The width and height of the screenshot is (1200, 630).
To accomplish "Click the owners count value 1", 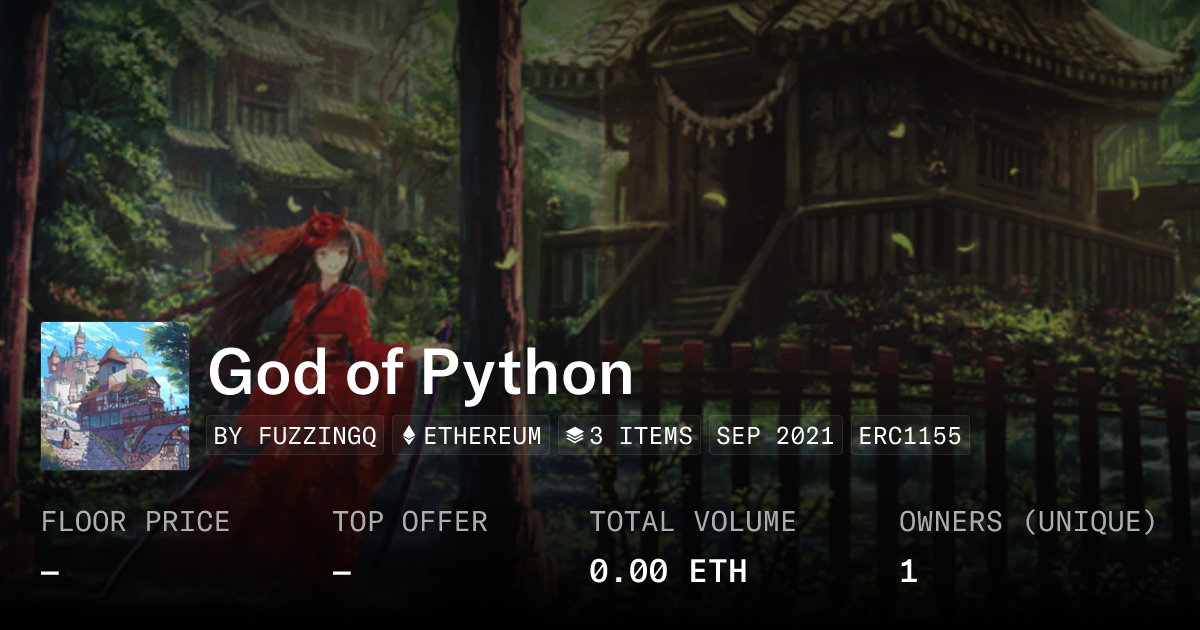I will tap(908, 572).
